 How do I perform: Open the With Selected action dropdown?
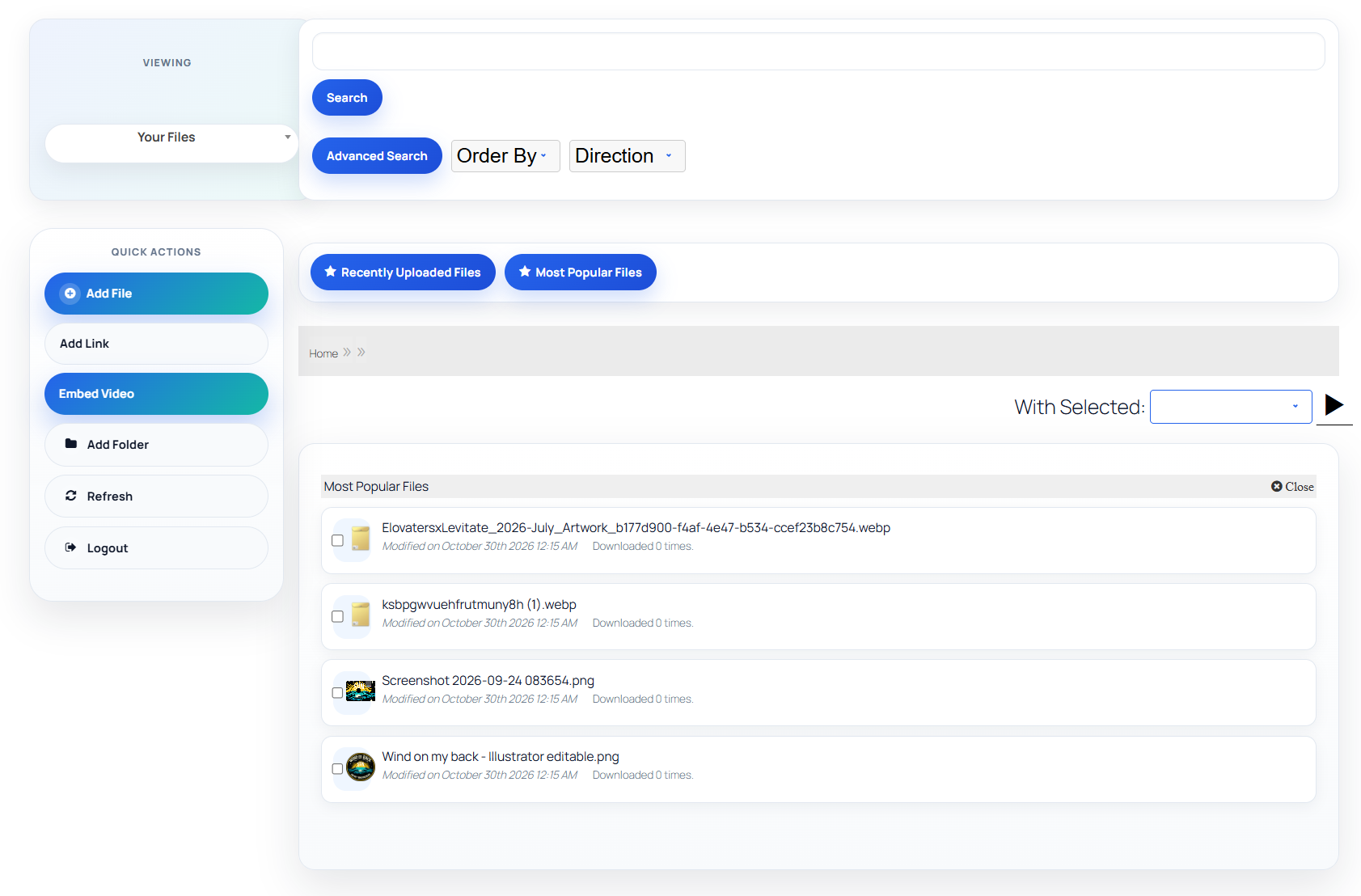(x=1231, y=407)
